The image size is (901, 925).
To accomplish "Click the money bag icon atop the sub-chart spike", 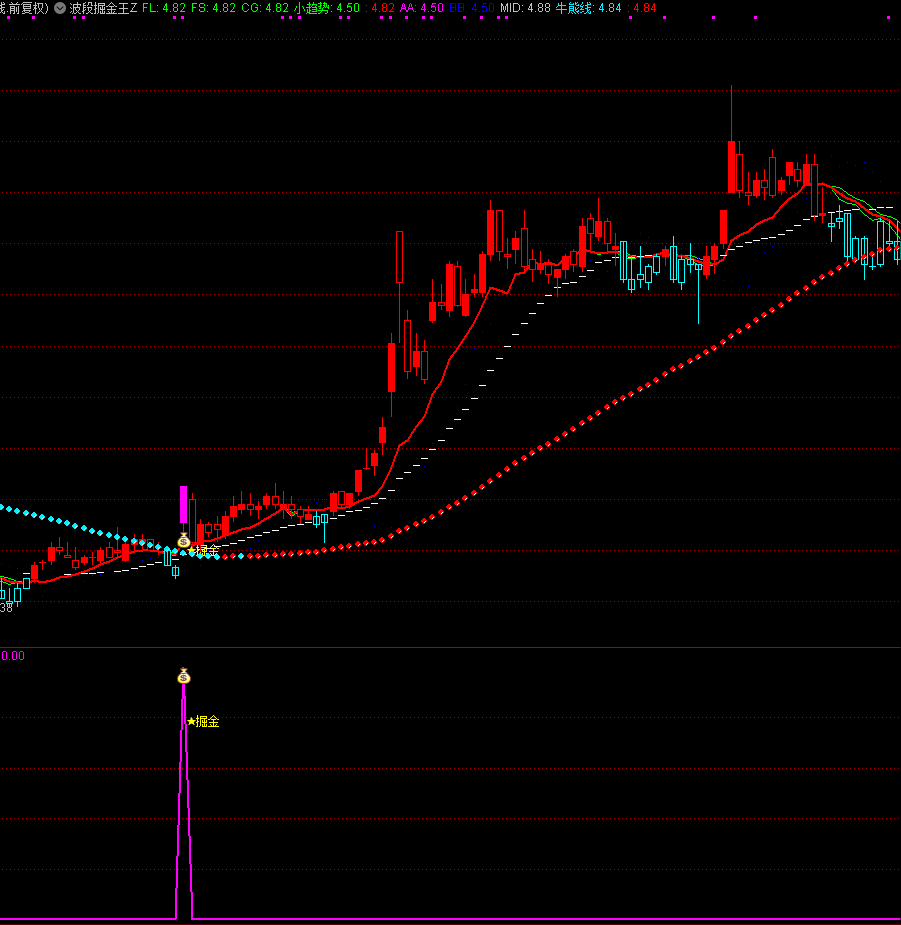I will (183, 677).
